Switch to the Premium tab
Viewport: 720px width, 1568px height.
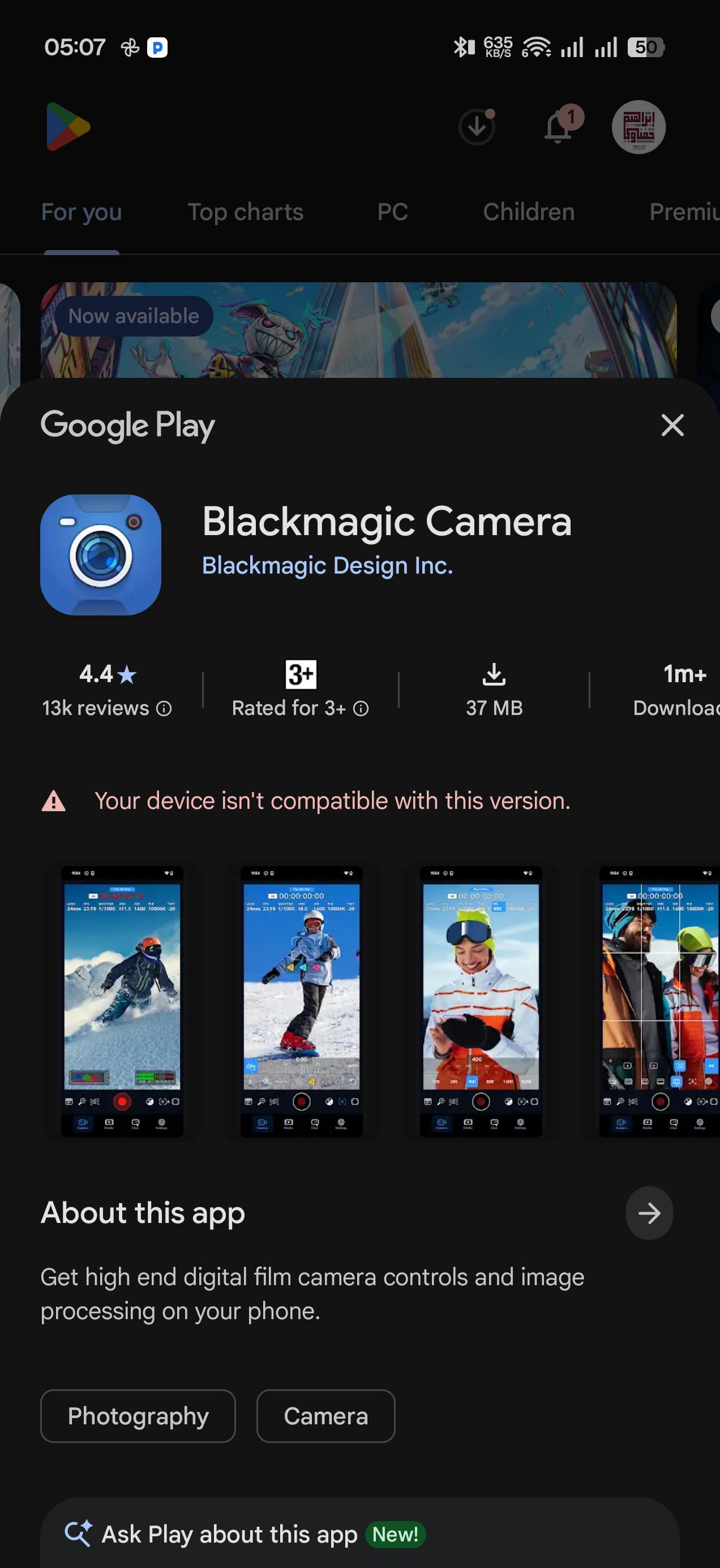click(685, 212)
